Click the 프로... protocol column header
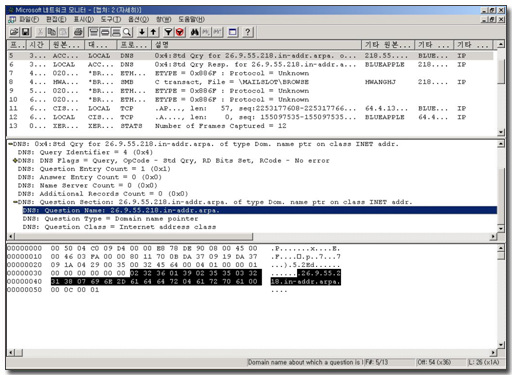Viewport: 512px width, 375px height. click(x=134, y=45)
